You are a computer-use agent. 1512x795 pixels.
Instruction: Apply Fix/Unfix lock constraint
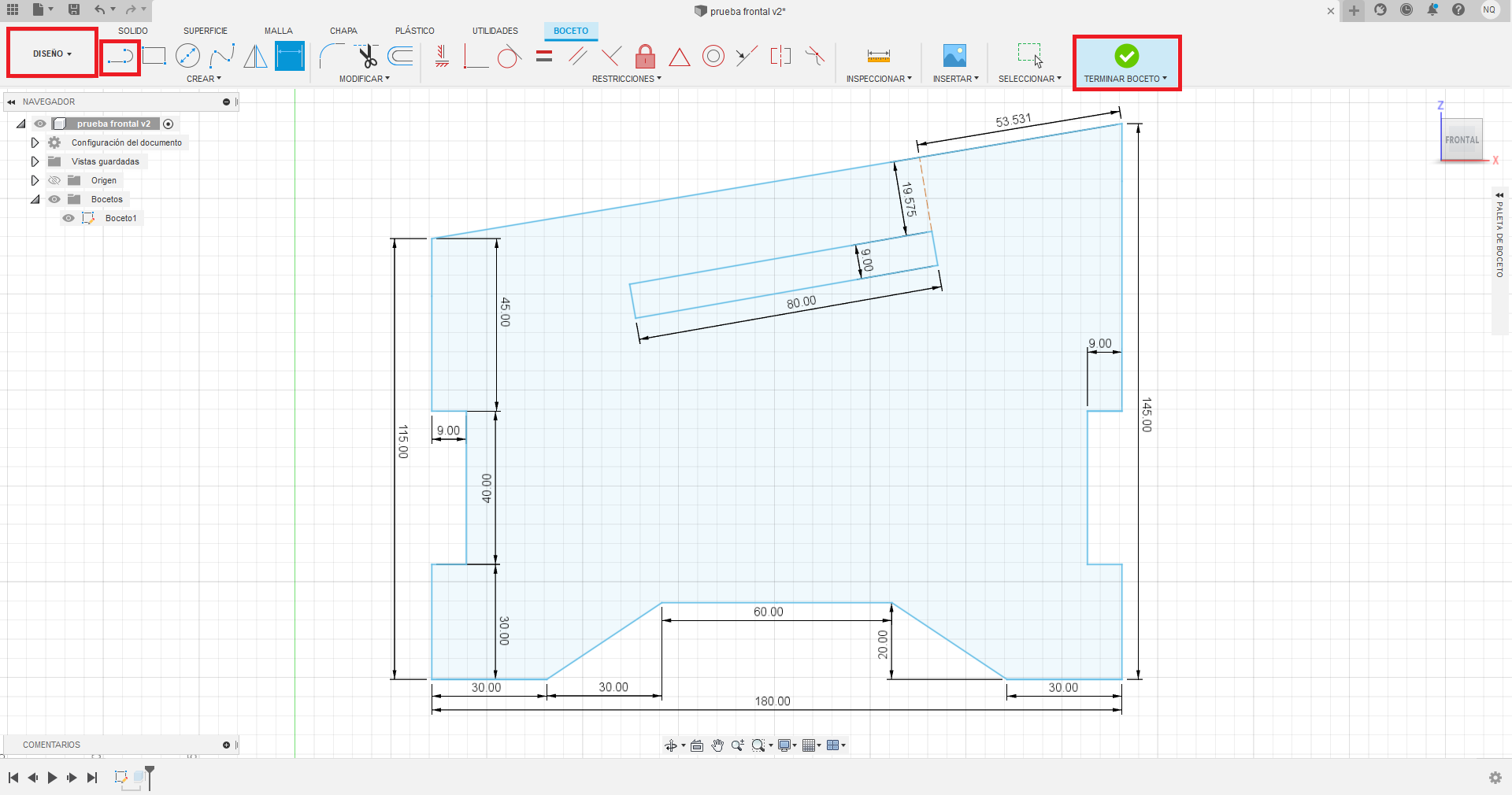645,56
